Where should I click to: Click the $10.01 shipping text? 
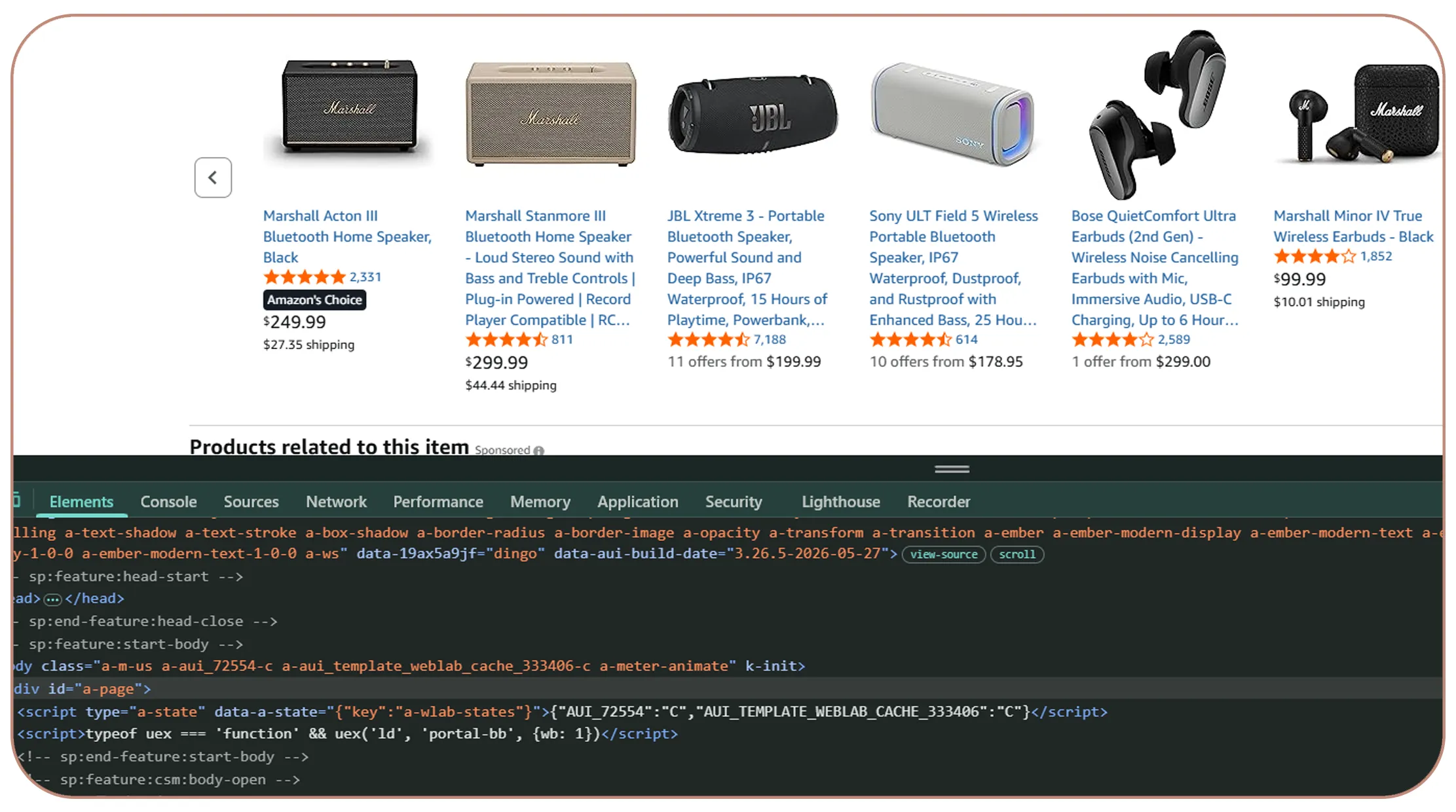coord(1319,303)
